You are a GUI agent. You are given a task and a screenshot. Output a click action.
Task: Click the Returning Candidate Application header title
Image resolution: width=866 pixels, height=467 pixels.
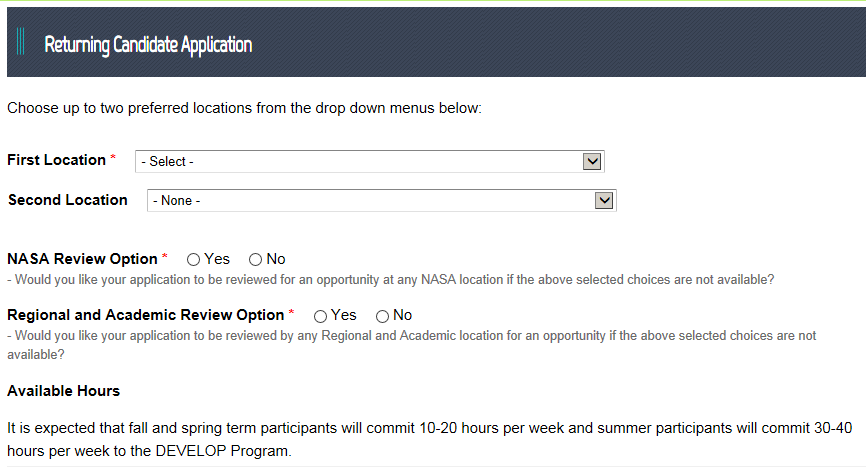point(148,45)
